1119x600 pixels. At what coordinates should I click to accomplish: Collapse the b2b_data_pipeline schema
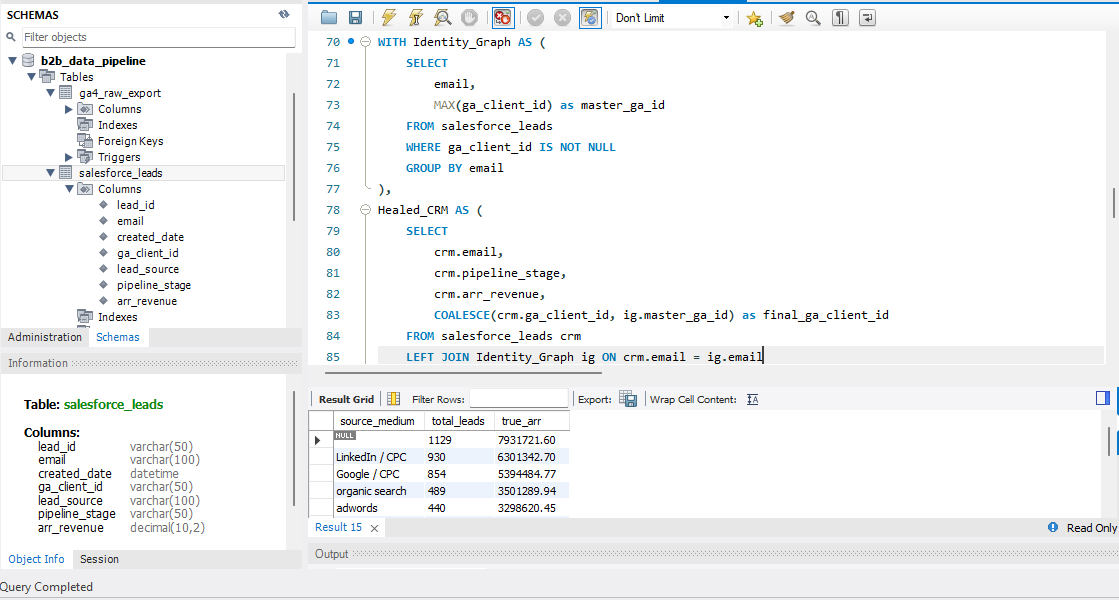(12, 61)
